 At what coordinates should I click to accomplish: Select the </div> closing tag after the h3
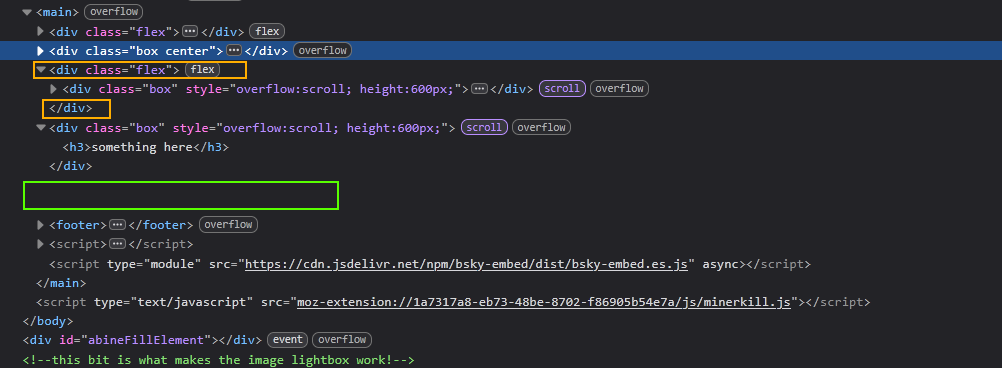pos(71,166)
